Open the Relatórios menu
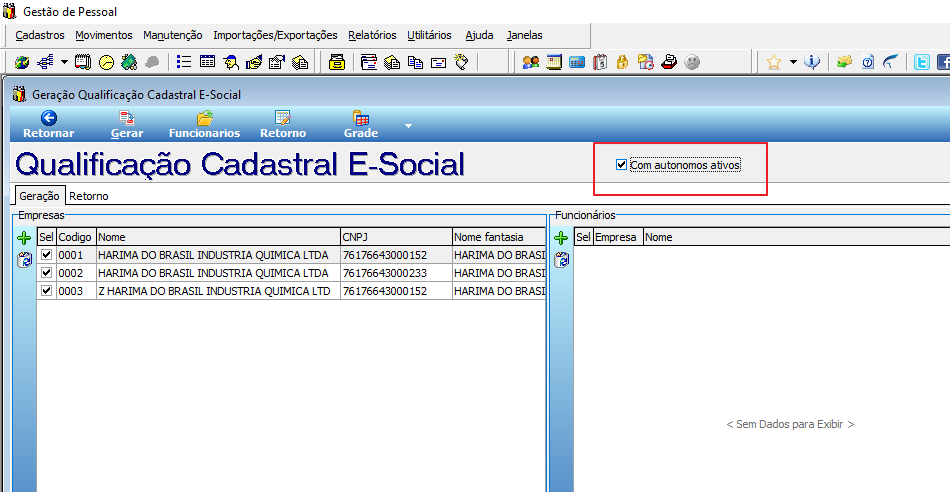 click(372, 35)
